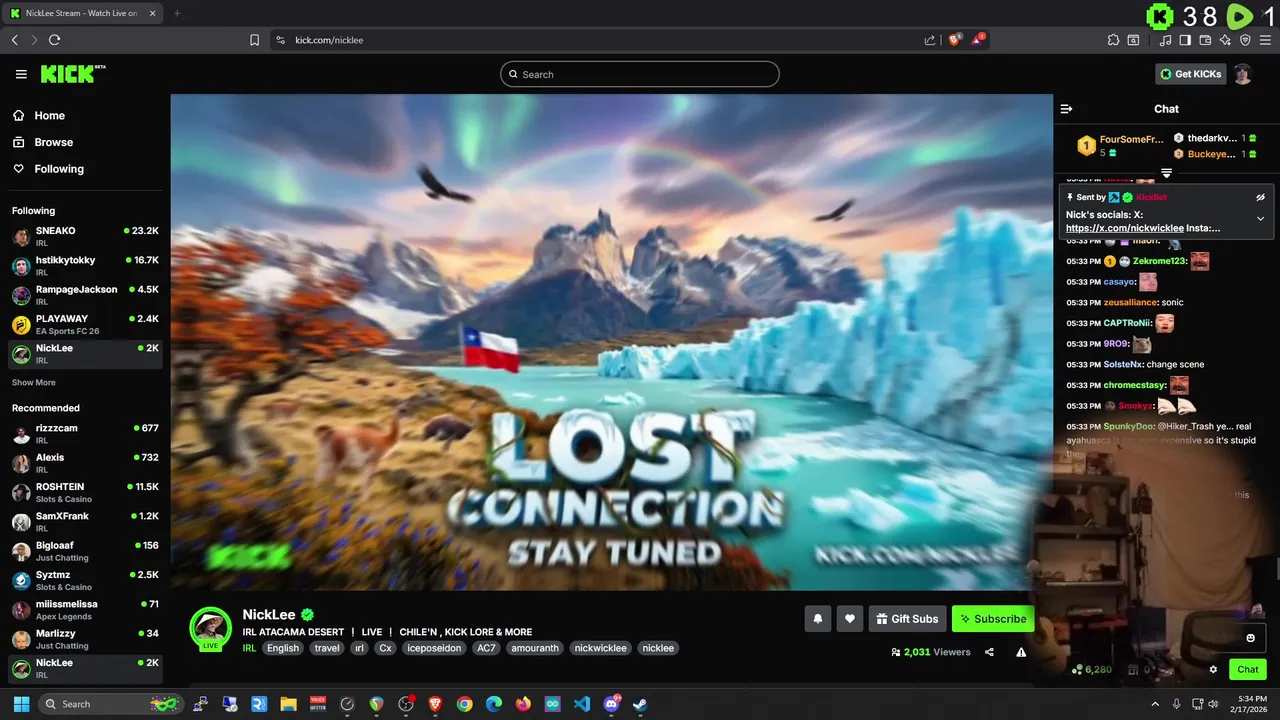
Task: Open hstikkytokky channel in Following list
Action: coord(85,266)
